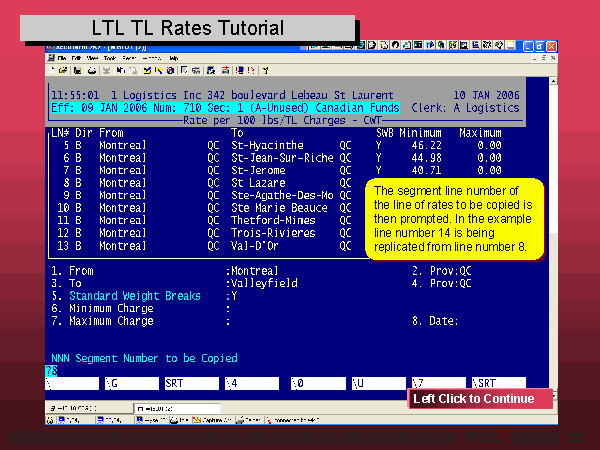Viewport: 600px width, 450px height.
Task: Select line 5 St-Hyacinthe rate row
Action: click(200, 144)
